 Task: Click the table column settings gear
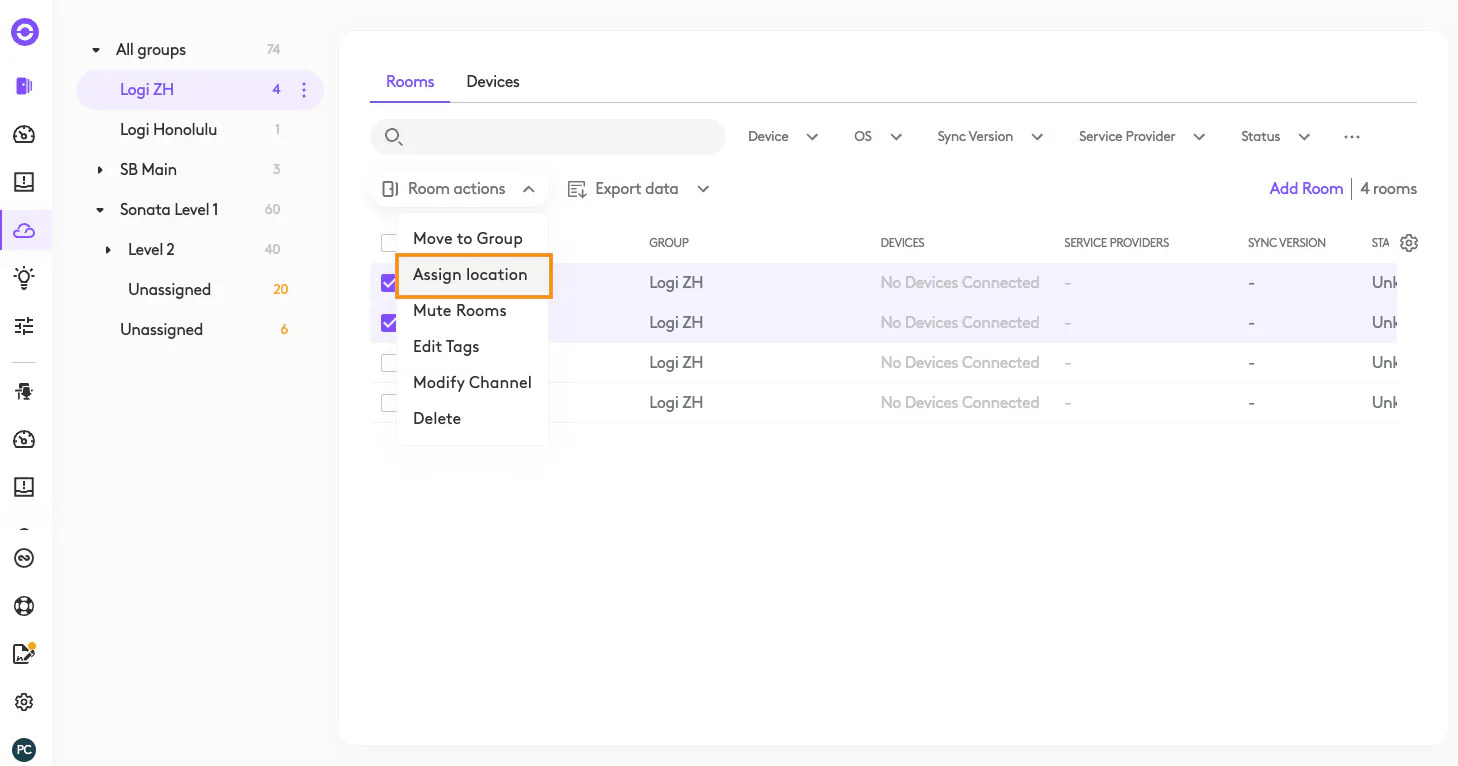point(1409,243)
